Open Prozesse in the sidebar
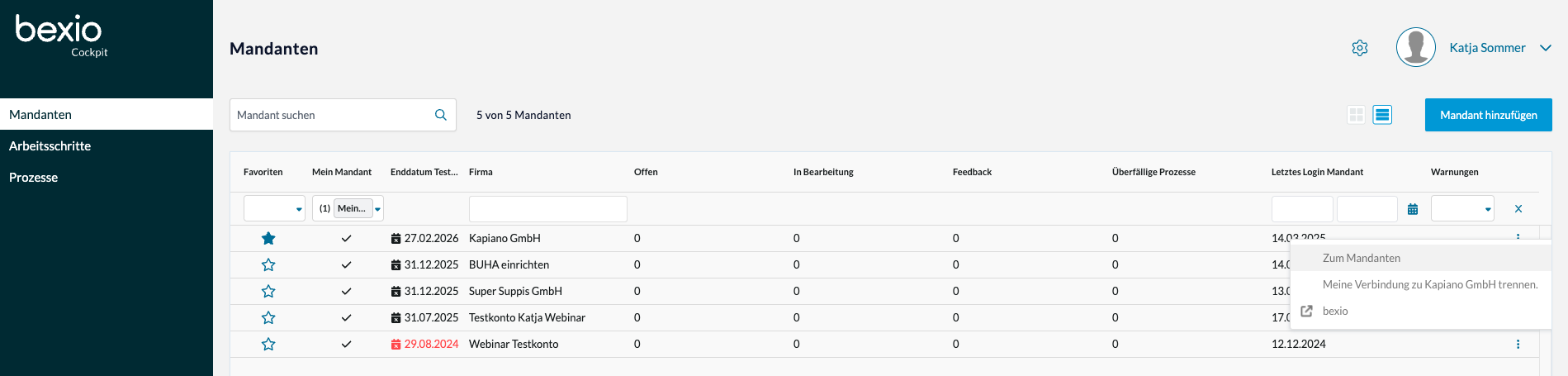1568x376 pixels. (33, 178)
